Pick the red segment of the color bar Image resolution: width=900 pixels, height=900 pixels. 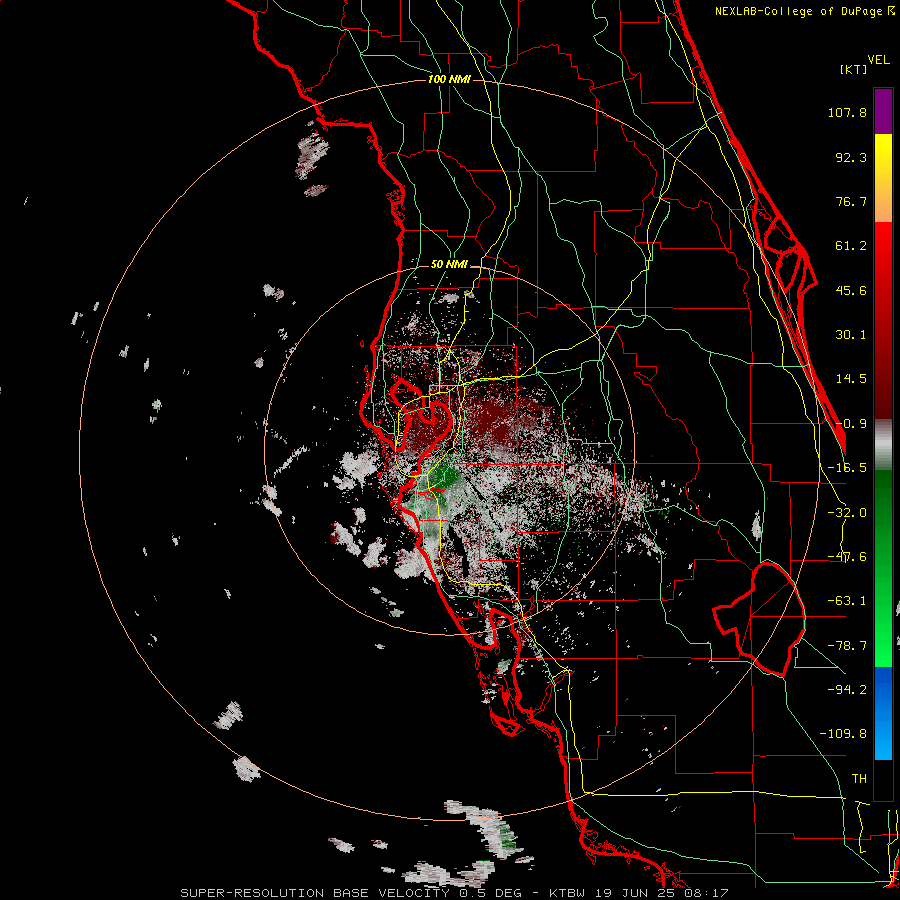point(883,320)
